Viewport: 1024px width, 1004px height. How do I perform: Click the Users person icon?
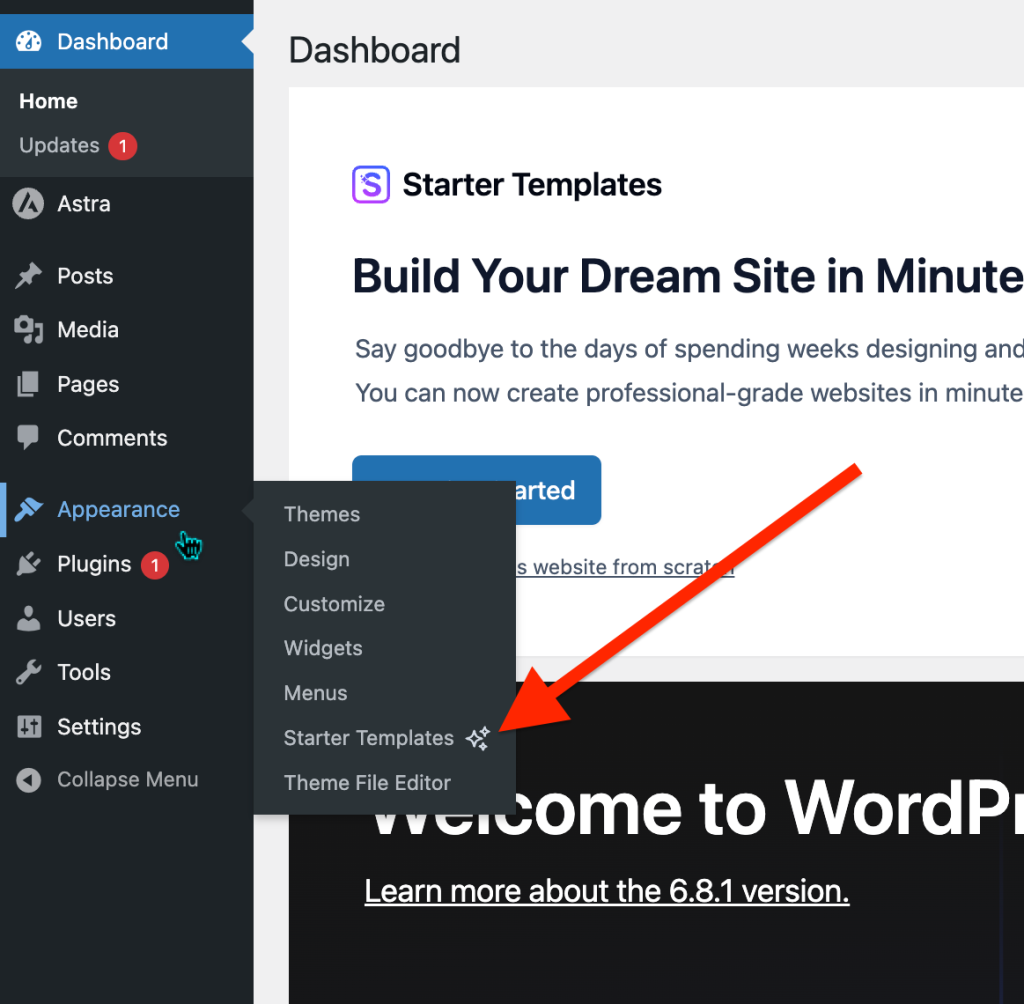28,619
